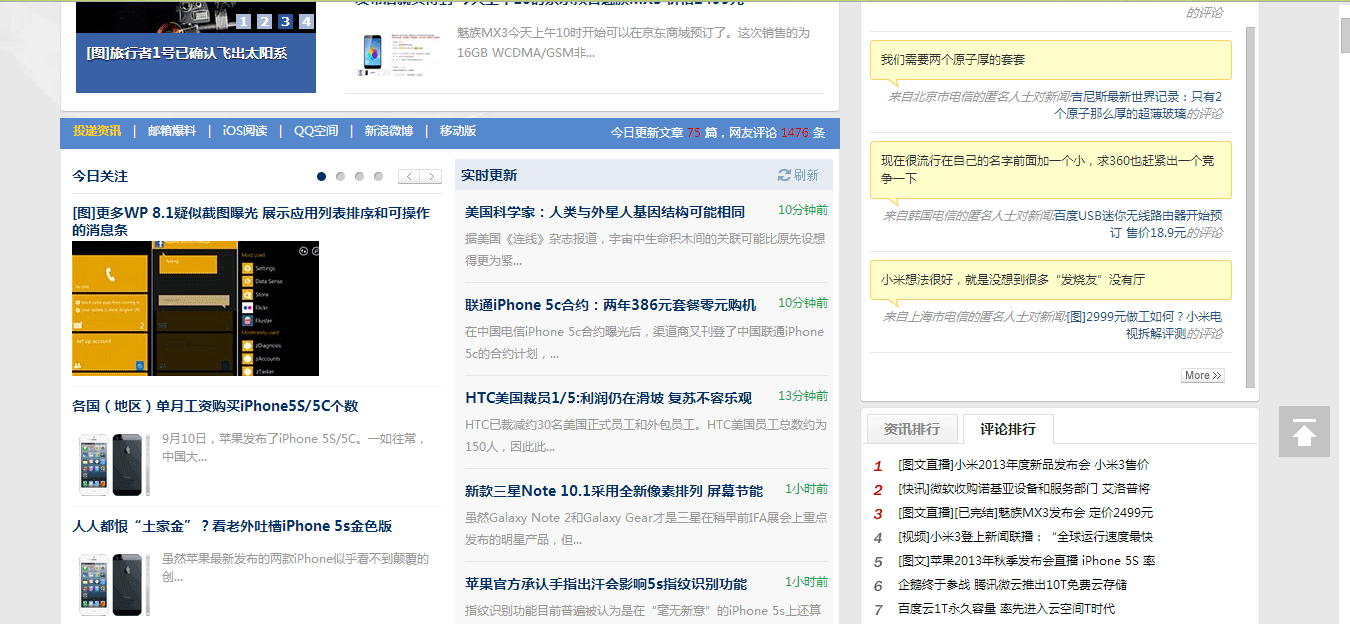1350x624 pixels.
Task: Click the 13分钟前 timestamp on HTC article
Action: pyautogui.click(x=803, y=396)
